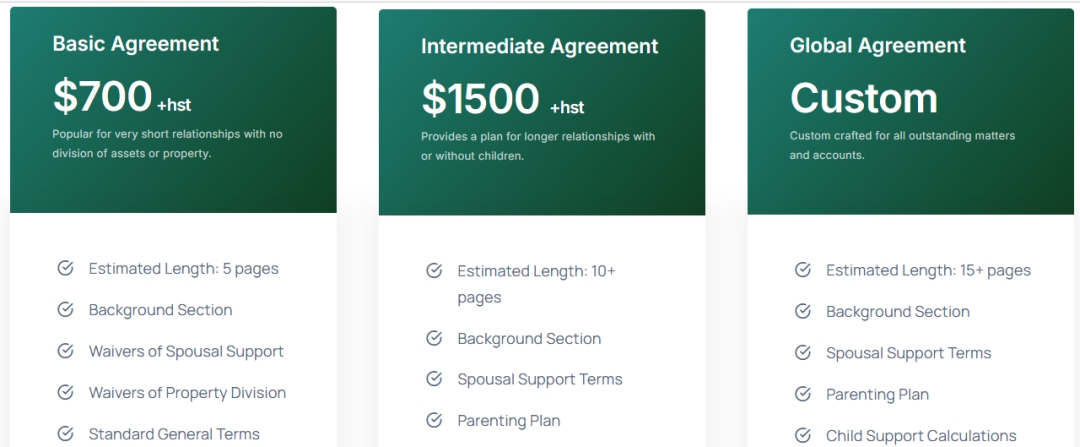Image resolution: width=1080 pixels, height=447 pixels.
Task: Click checkmark icon beside Estimated Length: 5 pages
Action: (x=65, y=269)
